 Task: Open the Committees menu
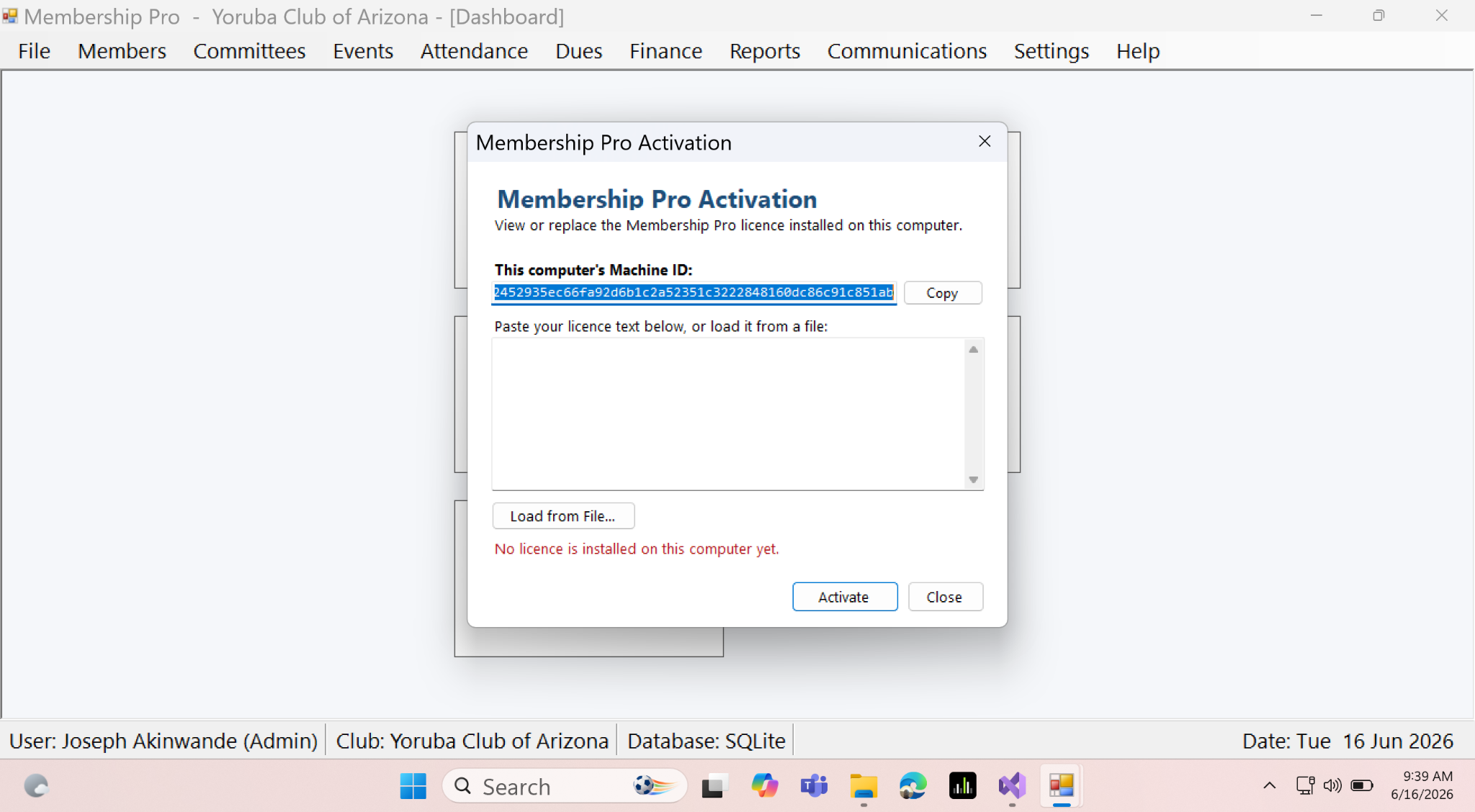coord(249,51)
